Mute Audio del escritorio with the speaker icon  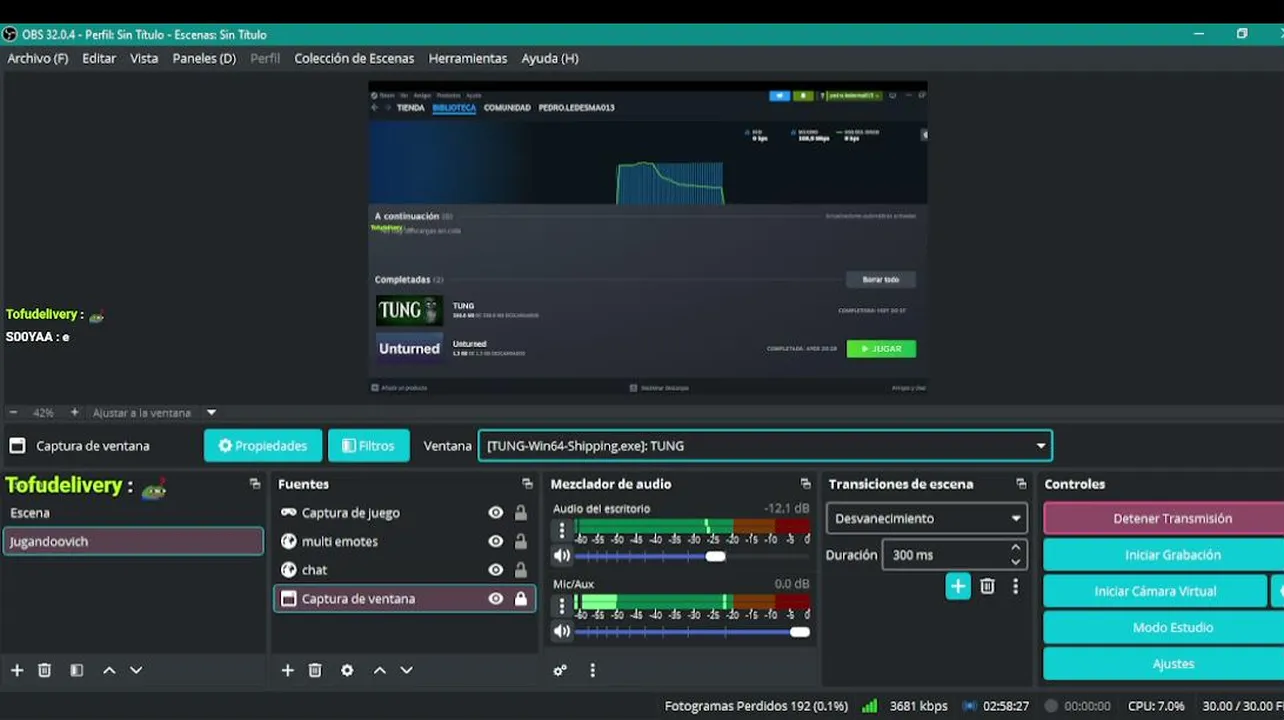[562, 556]
